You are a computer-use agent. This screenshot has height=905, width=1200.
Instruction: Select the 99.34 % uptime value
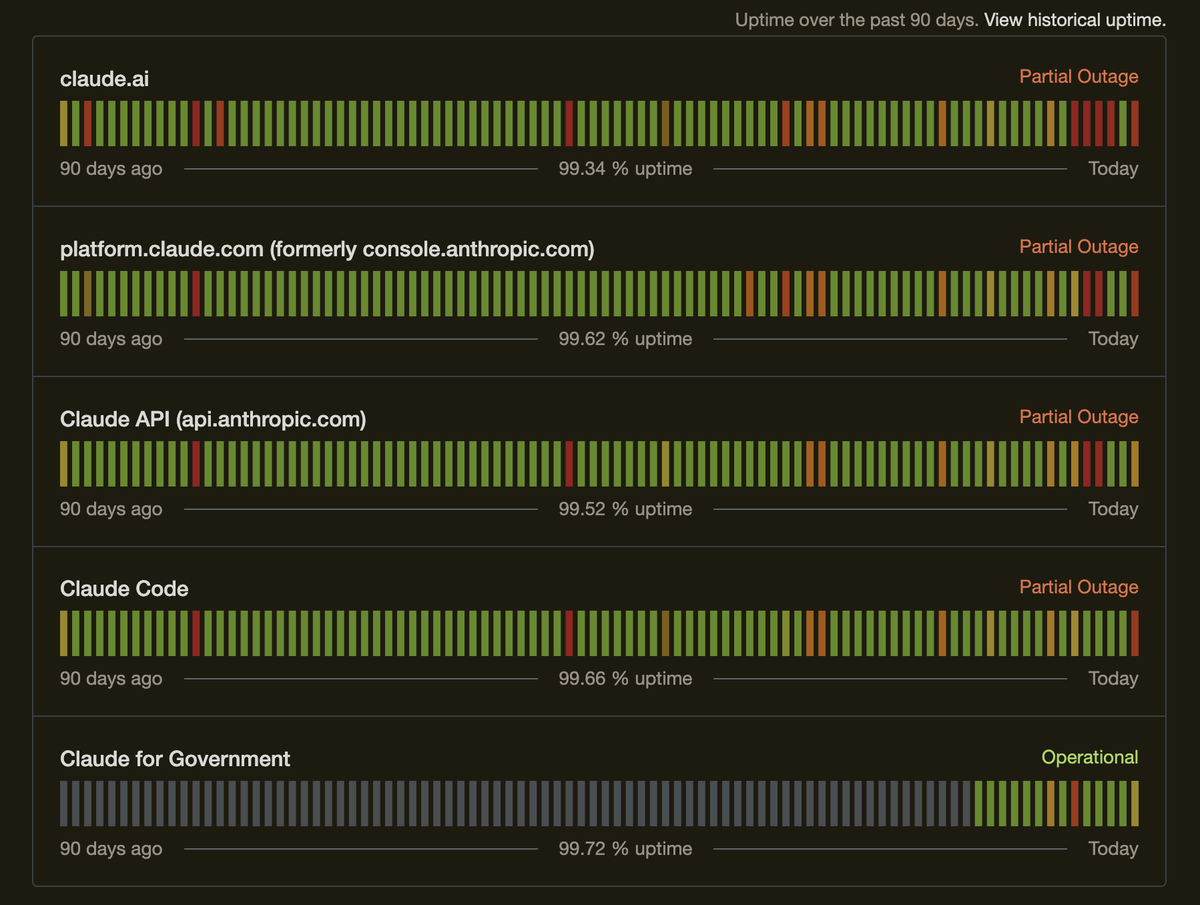coord(625,169)
